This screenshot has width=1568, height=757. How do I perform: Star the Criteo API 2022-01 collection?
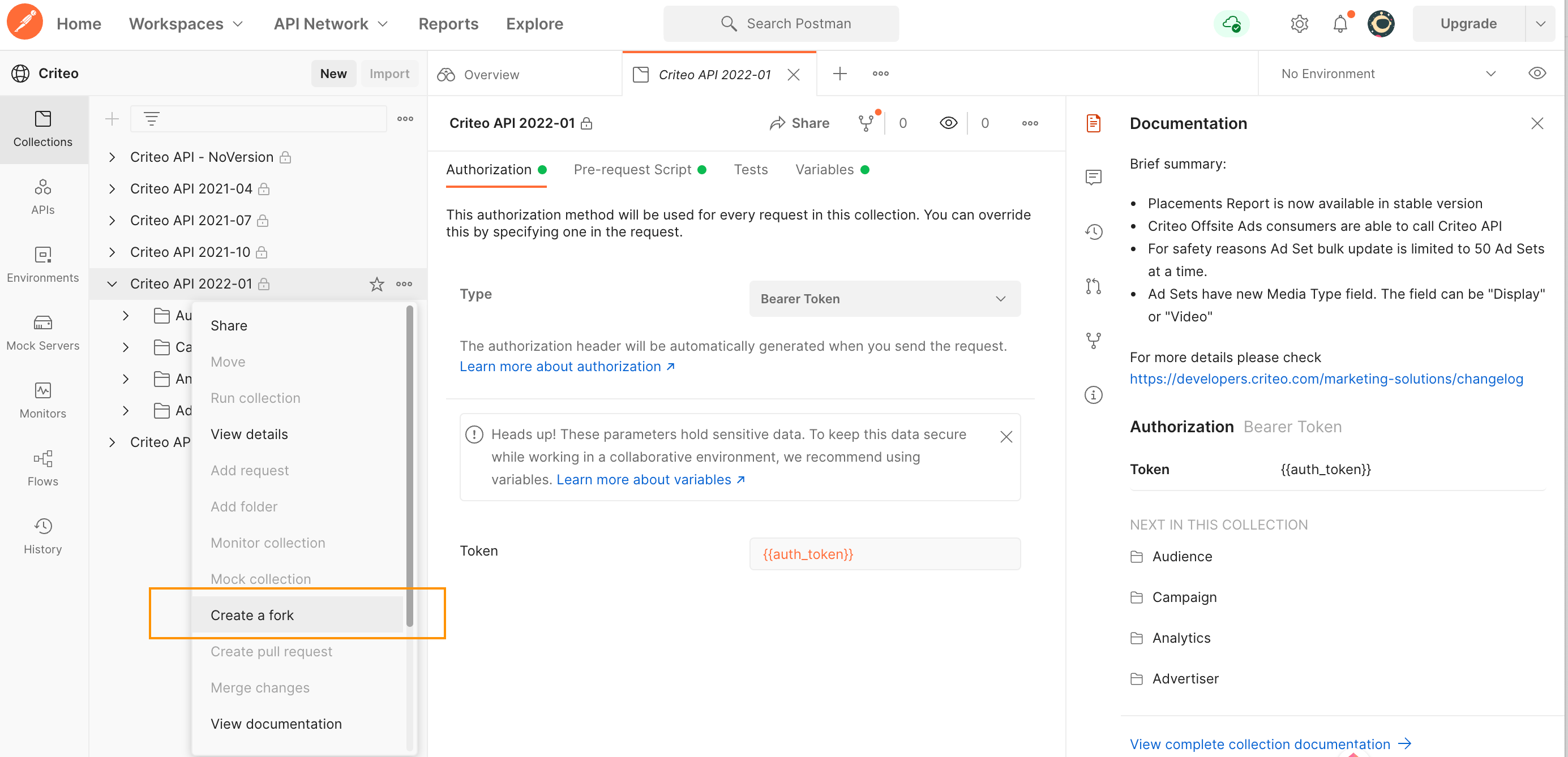pos(377,283)
